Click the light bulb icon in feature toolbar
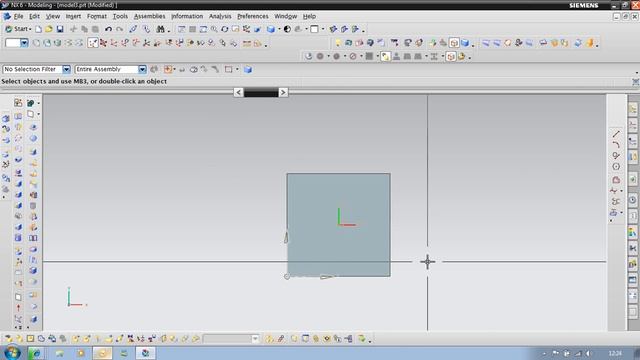The height and width of the screenshot is (360, 640). click(x=338, y=43)
